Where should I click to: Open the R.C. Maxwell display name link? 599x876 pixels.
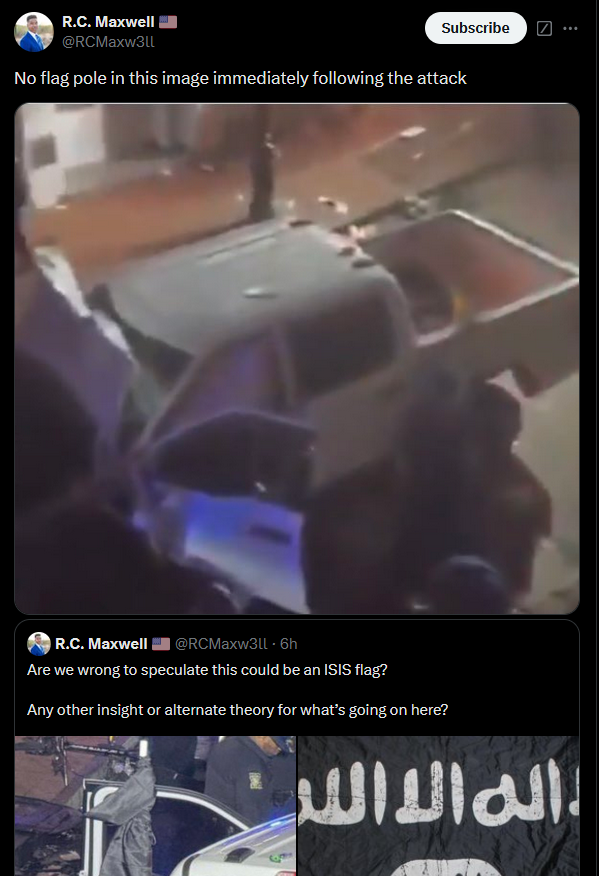pyautogui.click(x=108, y=22)
